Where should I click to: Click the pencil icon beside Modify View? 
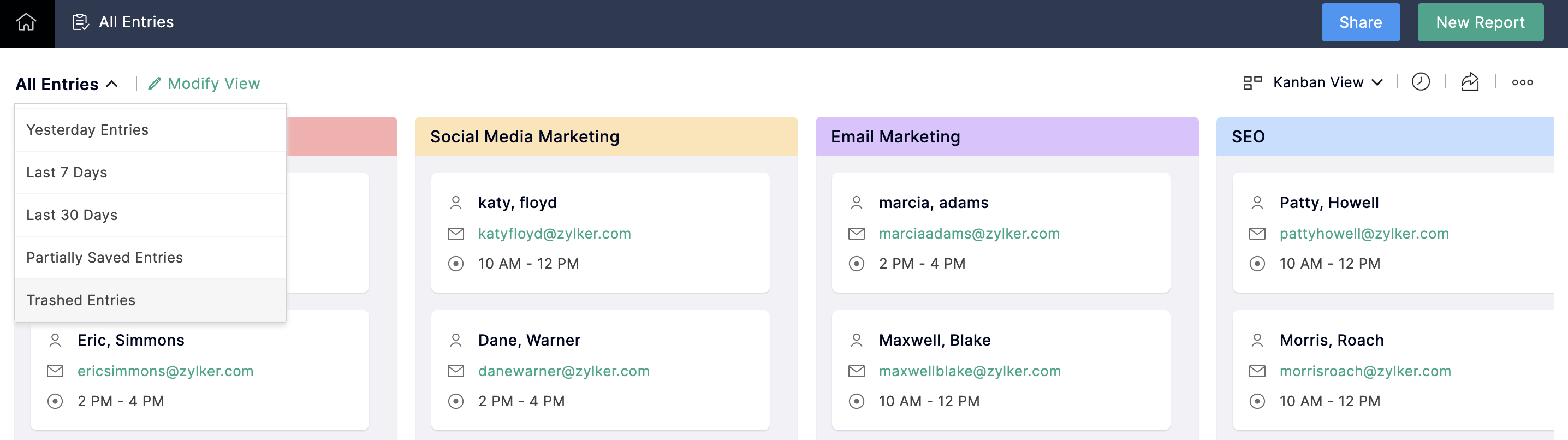(x=155, y=84)
